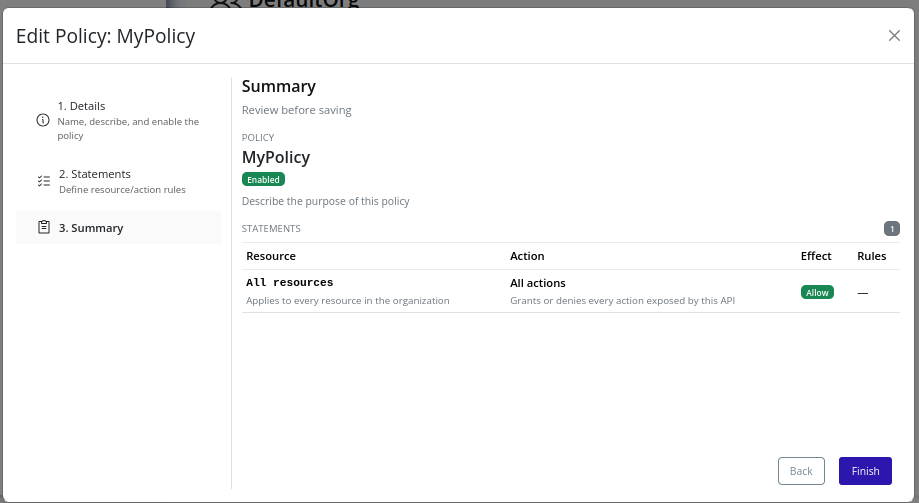Click the 'Edit Policy: MyPolicy' dialog title

105,36
